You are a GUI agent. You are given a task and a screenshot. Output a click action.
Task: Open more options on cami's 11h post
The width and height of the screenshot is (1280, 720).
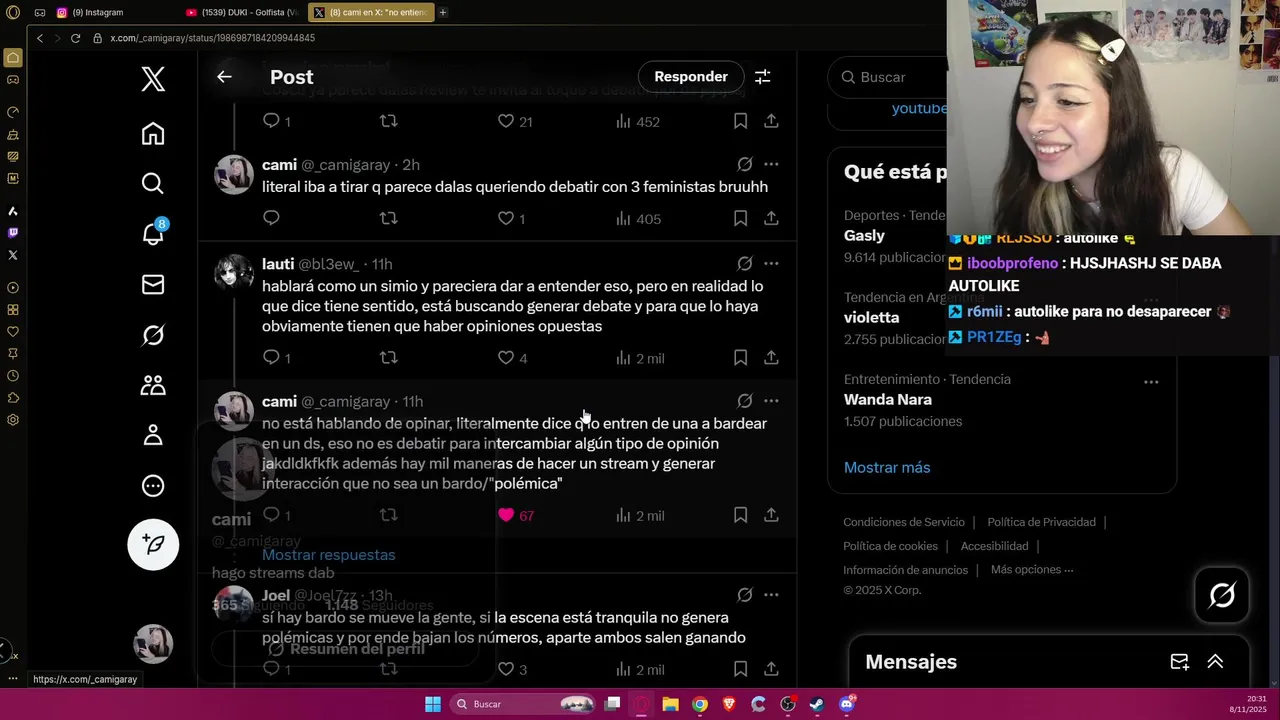pyautogui.click(x=771, y=401)
